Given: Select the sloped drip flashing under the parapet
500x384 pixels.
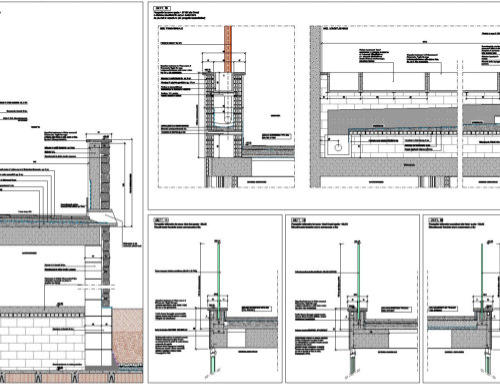Looking at the screenshot, I should click(105, 217).
